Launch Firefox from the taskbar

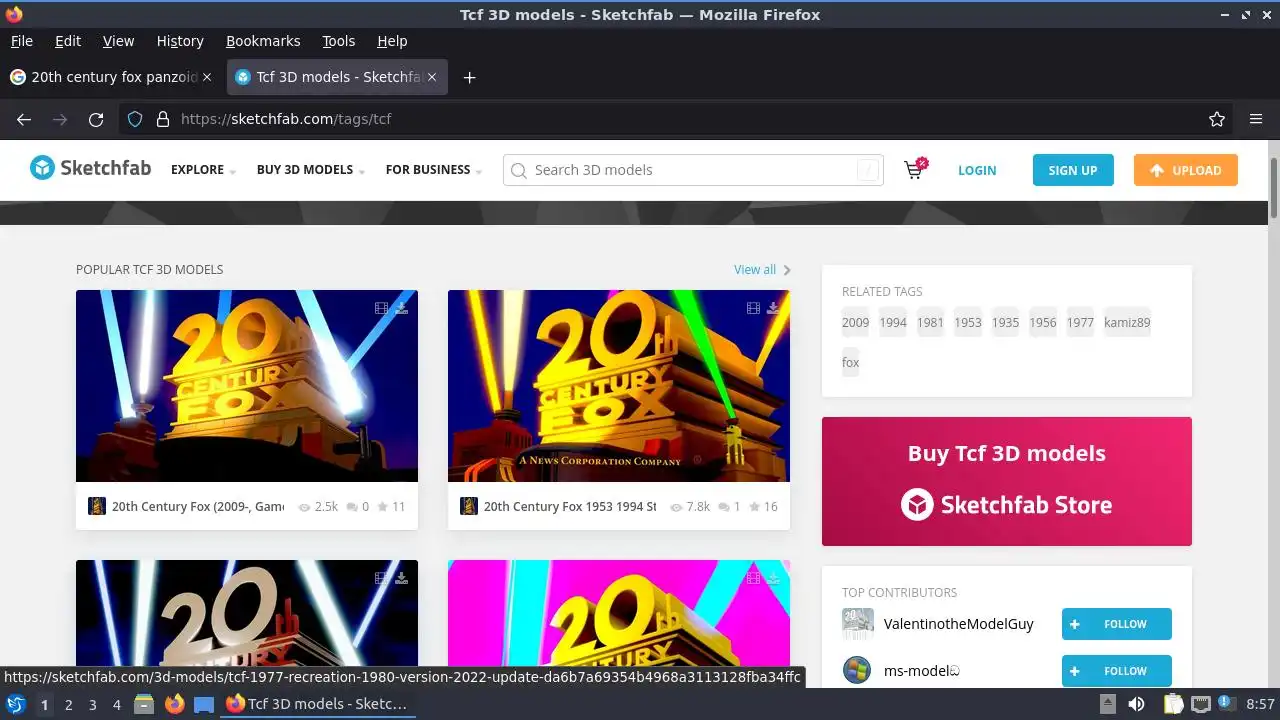click(174, 704)
